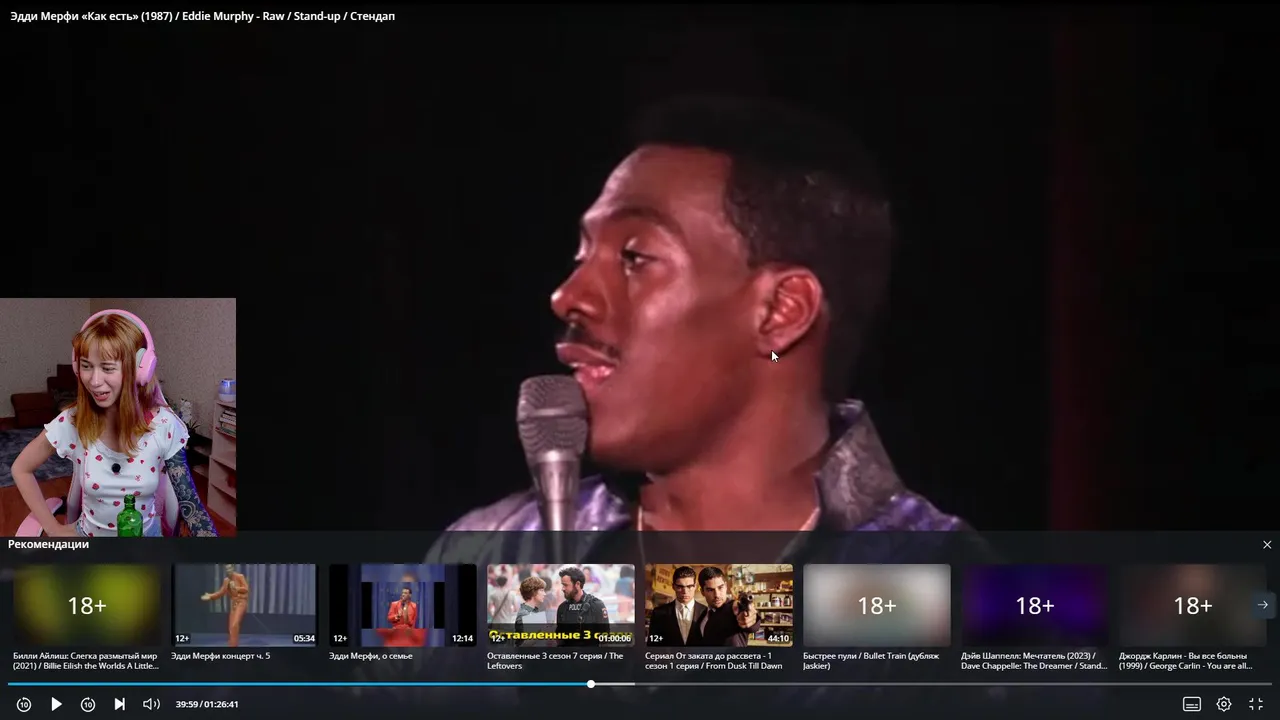Click title Сериал От заката до рассвета
1280x720 pixels.
(714, 661)
